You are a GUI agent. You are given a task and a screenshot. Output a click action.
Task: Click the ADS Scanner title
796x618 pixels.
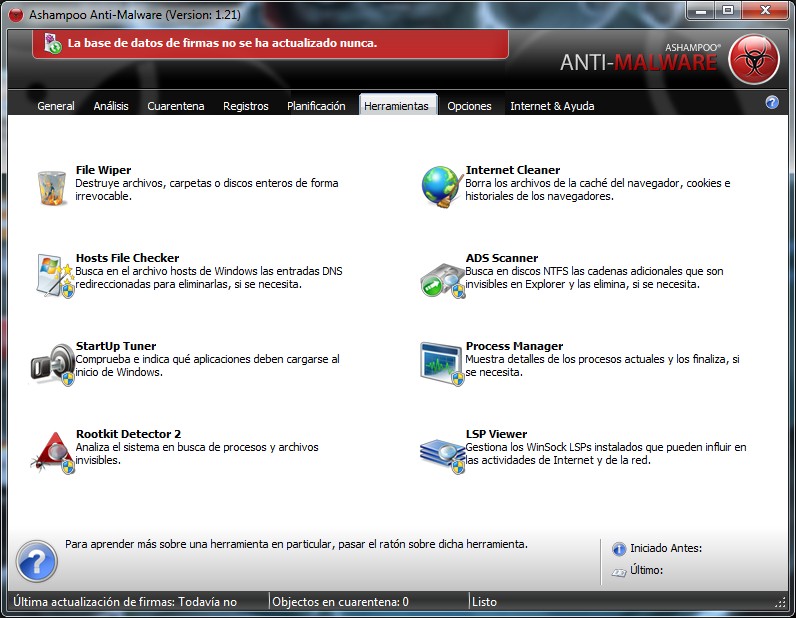[x=502, y=258]
